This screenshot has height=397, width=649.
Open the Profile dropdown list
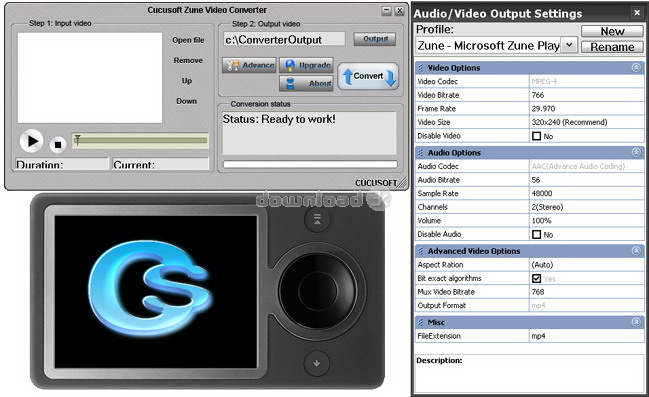(570, 45)
